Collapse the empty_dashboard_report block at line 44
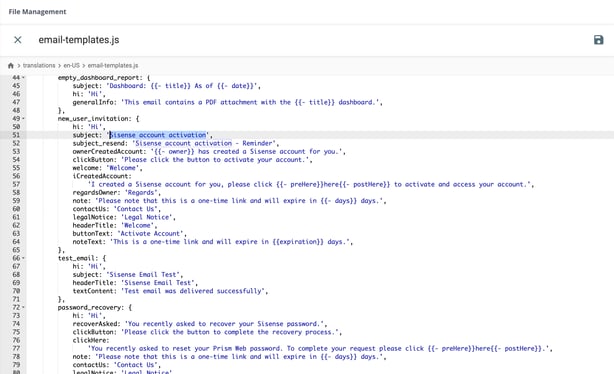Screen dimensions: 614x374 tap(23, 78)
